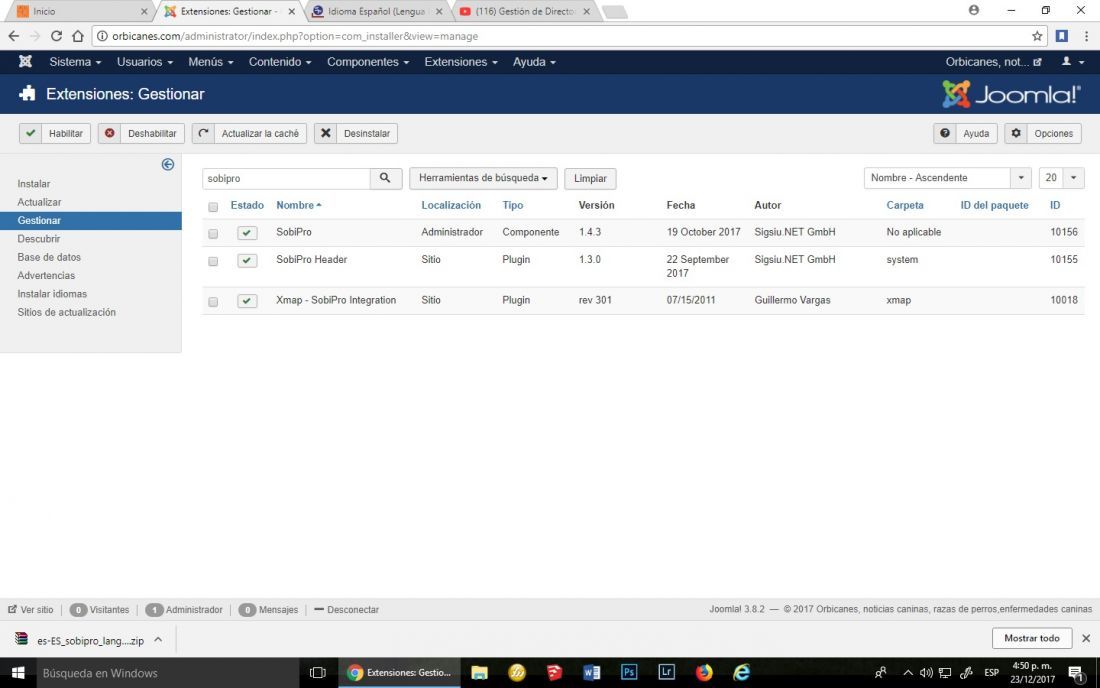Click the Joomla logo icon in menu bar
Screen dimensions: 1100x688
point(25,62)
